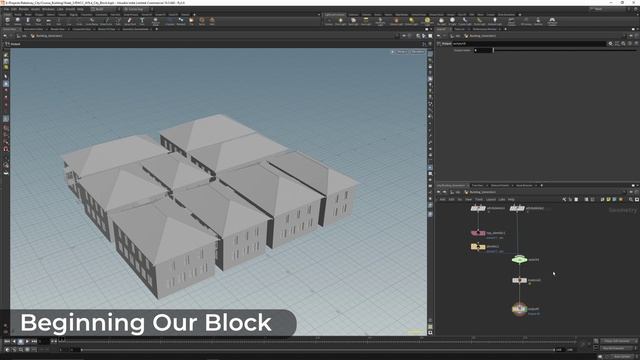Viewport: 640px width, 360px height.
Task: Switch to Animation Editor tab
Action: point(33,29)
